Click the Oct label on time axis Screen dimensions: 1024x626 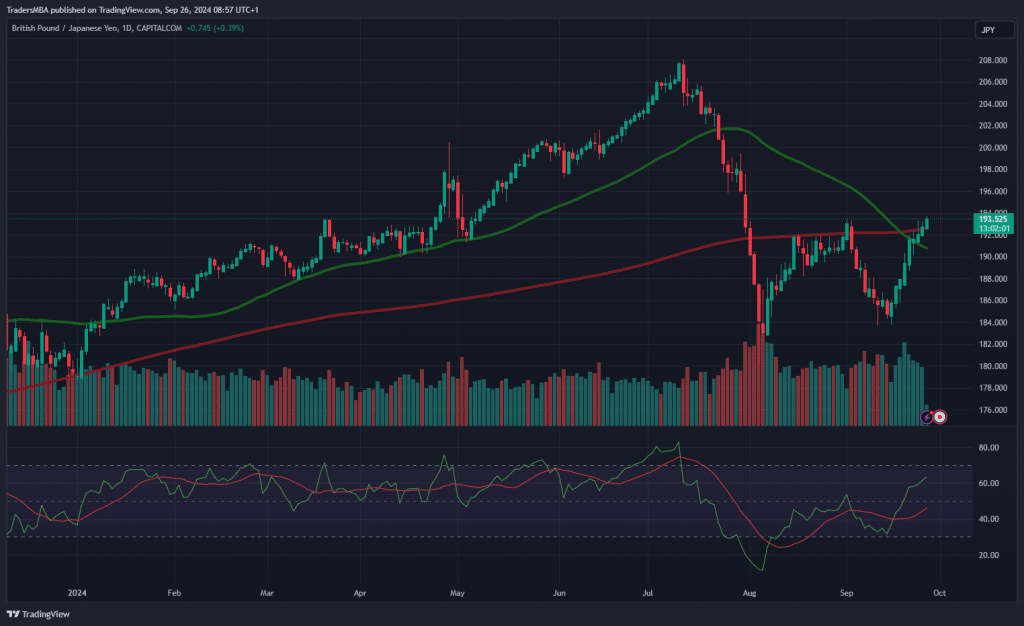940,592
